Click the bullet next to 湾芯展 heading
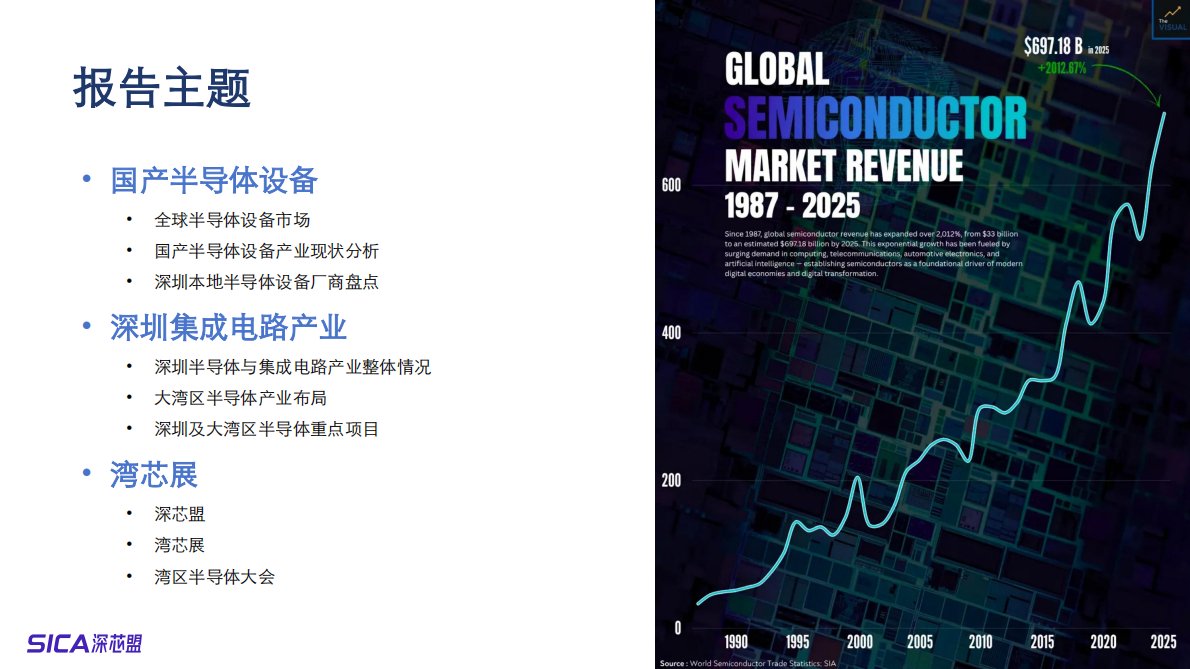Image resolution: width=1190 pixels, height=669 pixels. 86,474
